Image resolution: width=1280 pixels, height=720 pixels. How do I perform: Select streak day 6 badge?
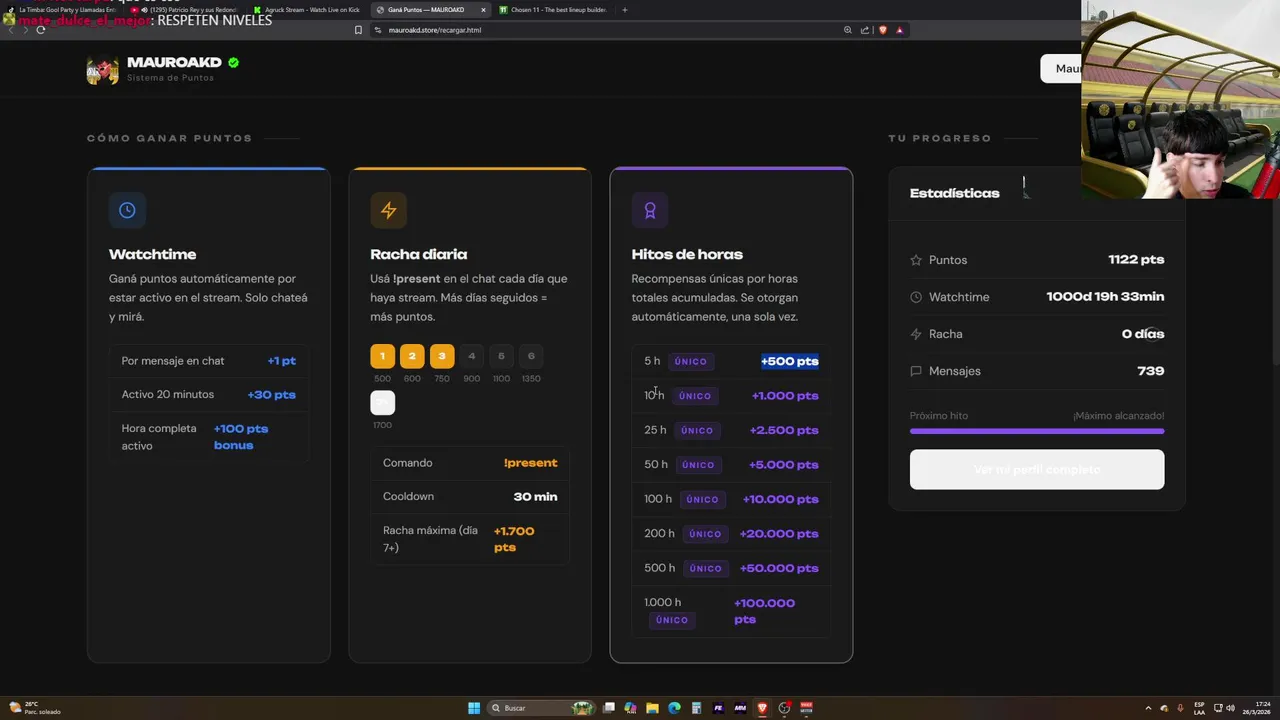(x=531, y=356)
